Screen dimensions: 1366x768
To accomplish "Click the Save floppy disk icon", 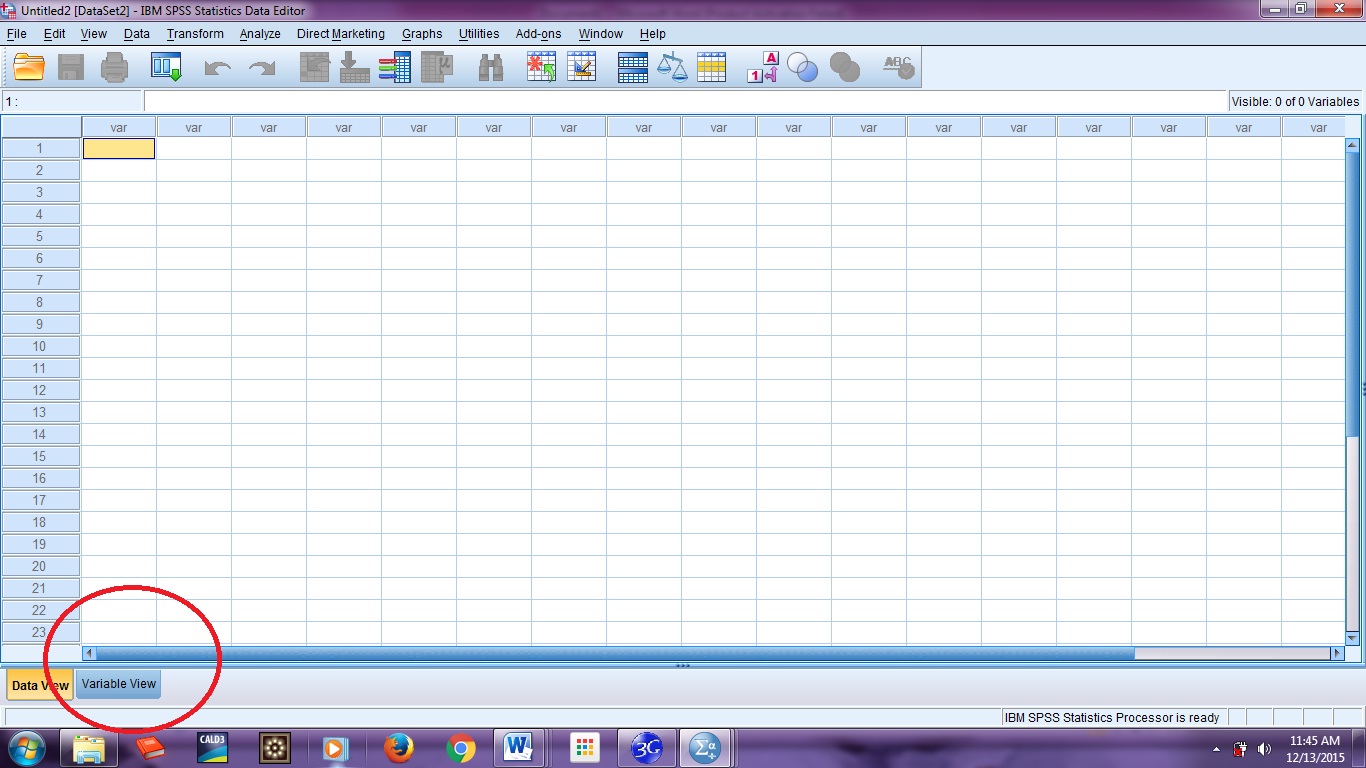I will (71, 67).
